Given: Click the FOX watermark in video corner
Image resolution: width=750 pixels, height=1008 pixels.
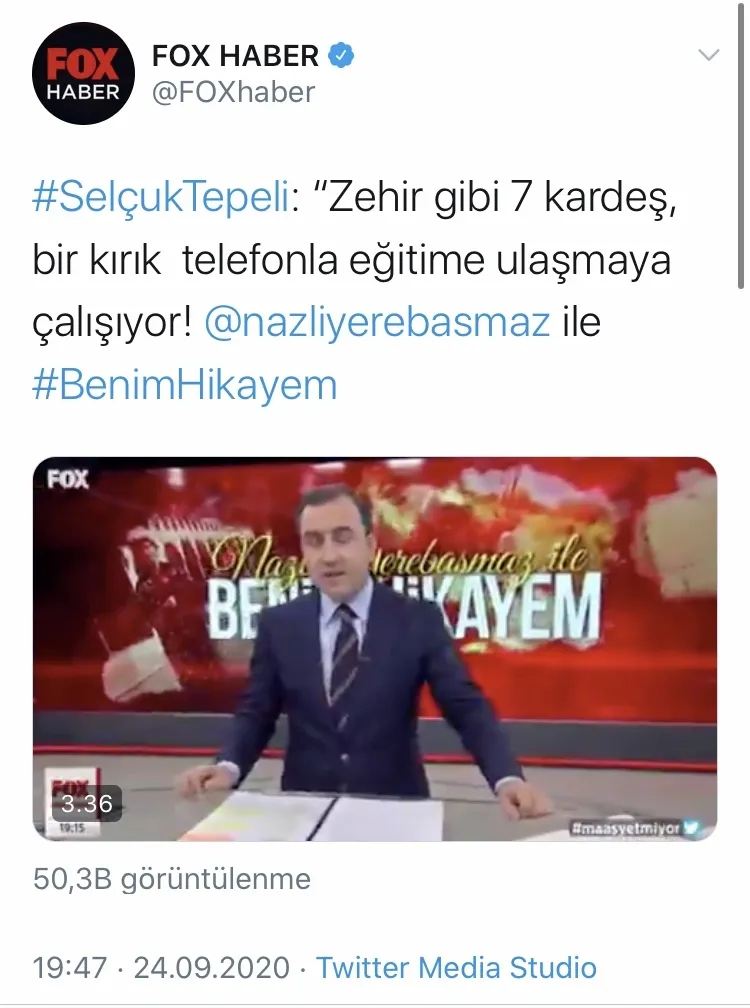Looking at the screenshot, I should click(67, 480).
